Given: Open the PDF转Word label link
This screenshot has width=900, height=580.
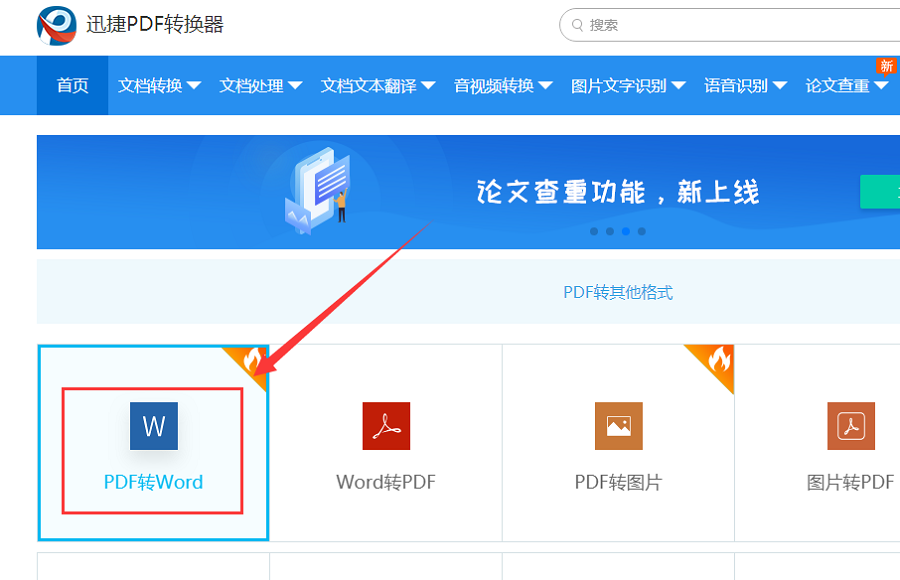Looking at the screenshot, I should tap(153, 482).
